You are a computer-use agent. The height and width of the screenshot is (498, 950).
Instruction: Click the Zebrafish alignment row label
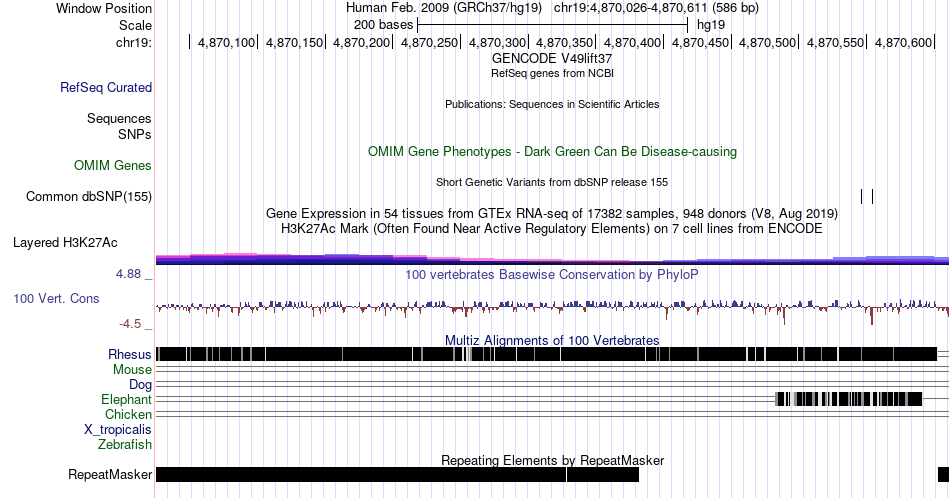tap(125, 445)
